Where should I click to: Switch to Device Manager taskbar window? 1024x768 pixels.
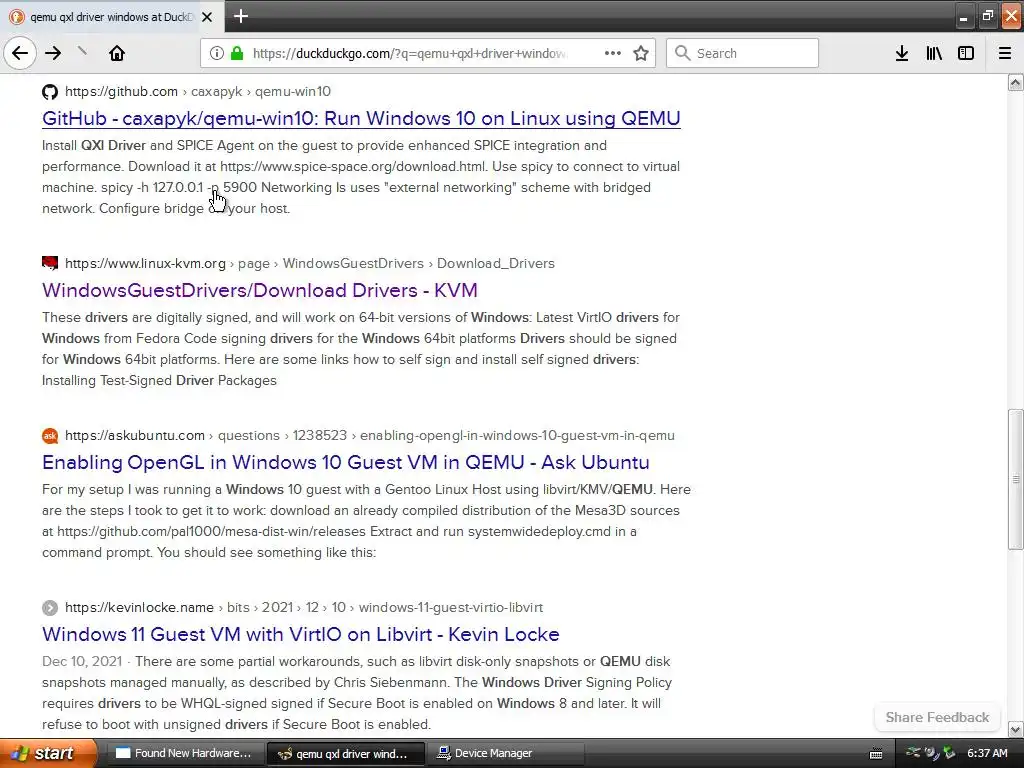(505, 753)
